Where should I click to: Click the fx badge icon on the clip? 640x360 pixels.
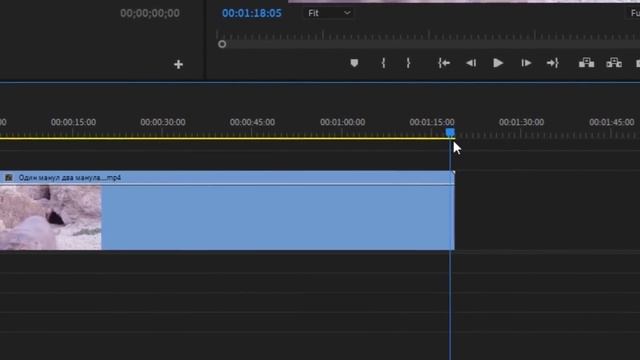pyautogui.click(x=9, y=178)
